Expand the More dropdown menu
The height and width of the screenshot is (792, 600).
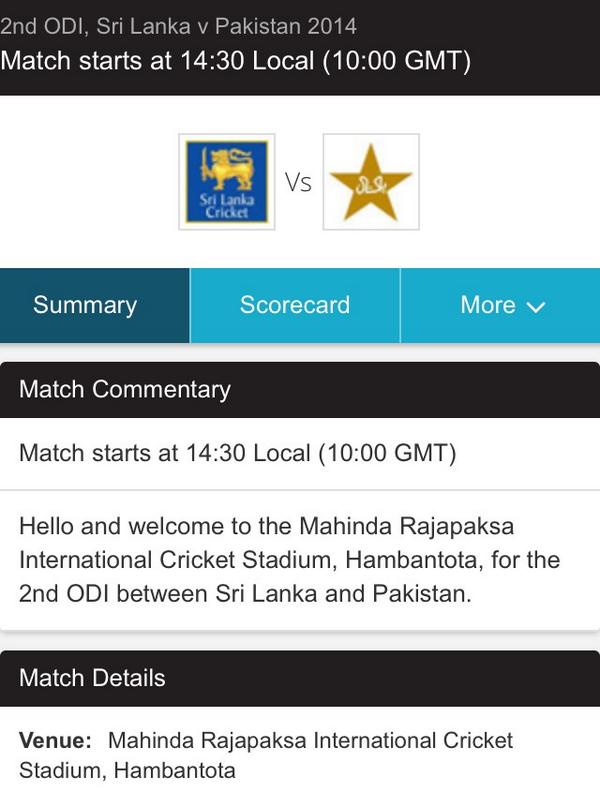501,305
